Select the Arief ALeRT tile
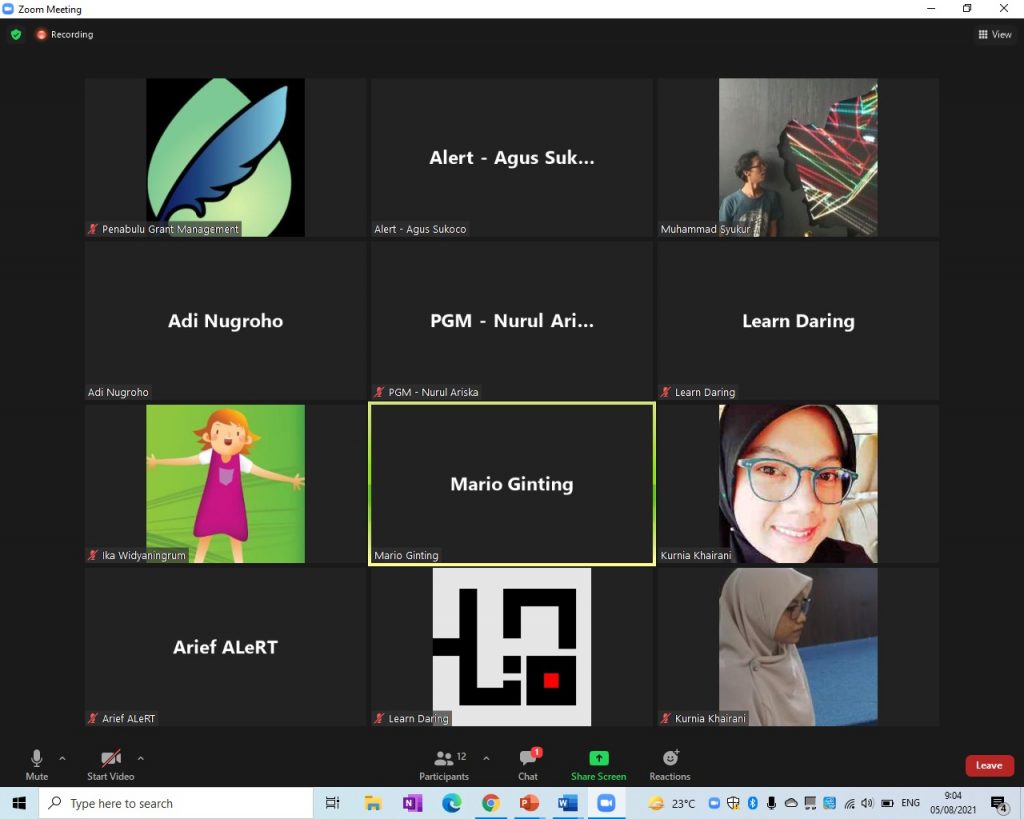The image size is (1024, 819). pyautogui.click(x=225, y=647)
